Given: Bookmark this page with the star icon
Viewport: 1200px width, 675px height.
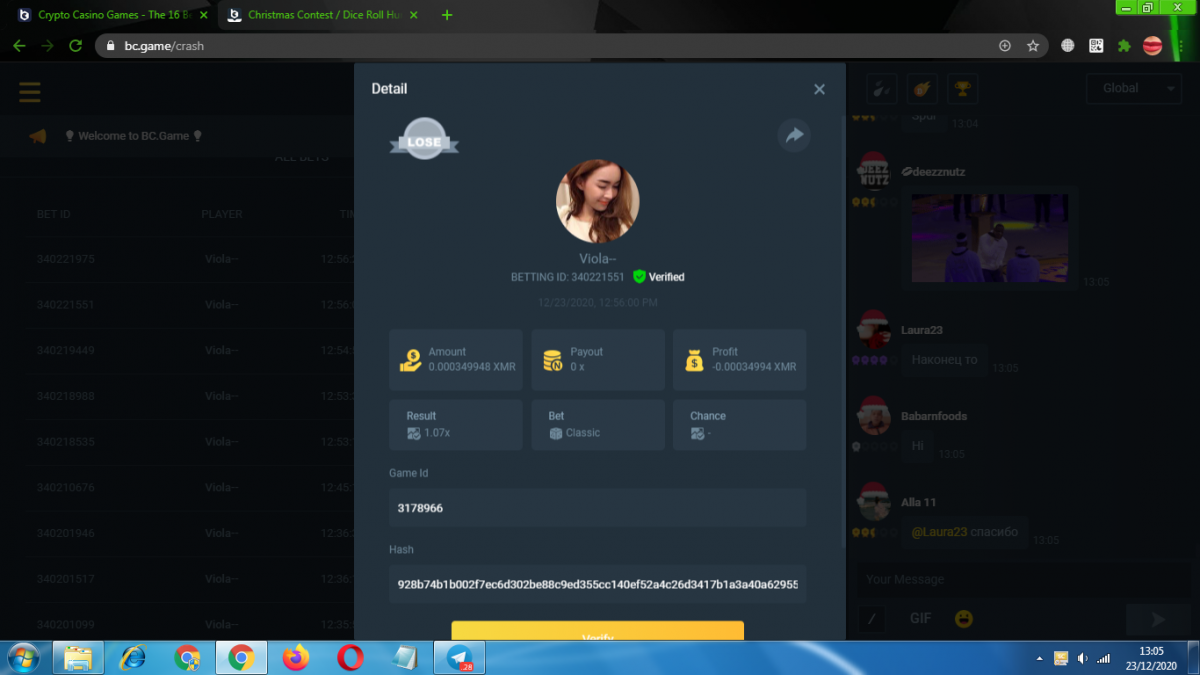Looking at the screenshot, I should (1033, 46).
